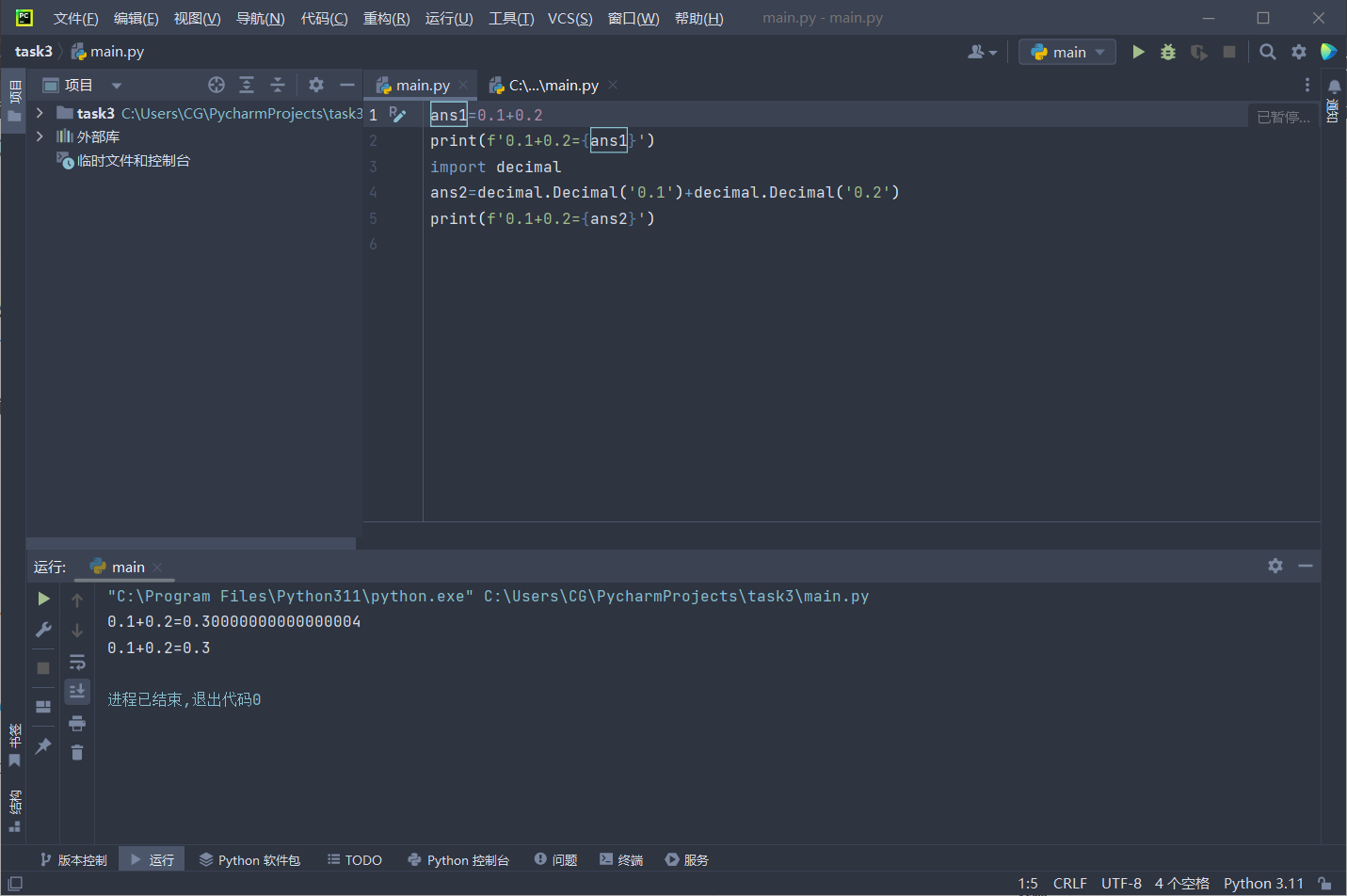Toggle pin tab in Run panel
Image resolution: width=1347 pixels, height=896 pixels.
pos(43,746)
